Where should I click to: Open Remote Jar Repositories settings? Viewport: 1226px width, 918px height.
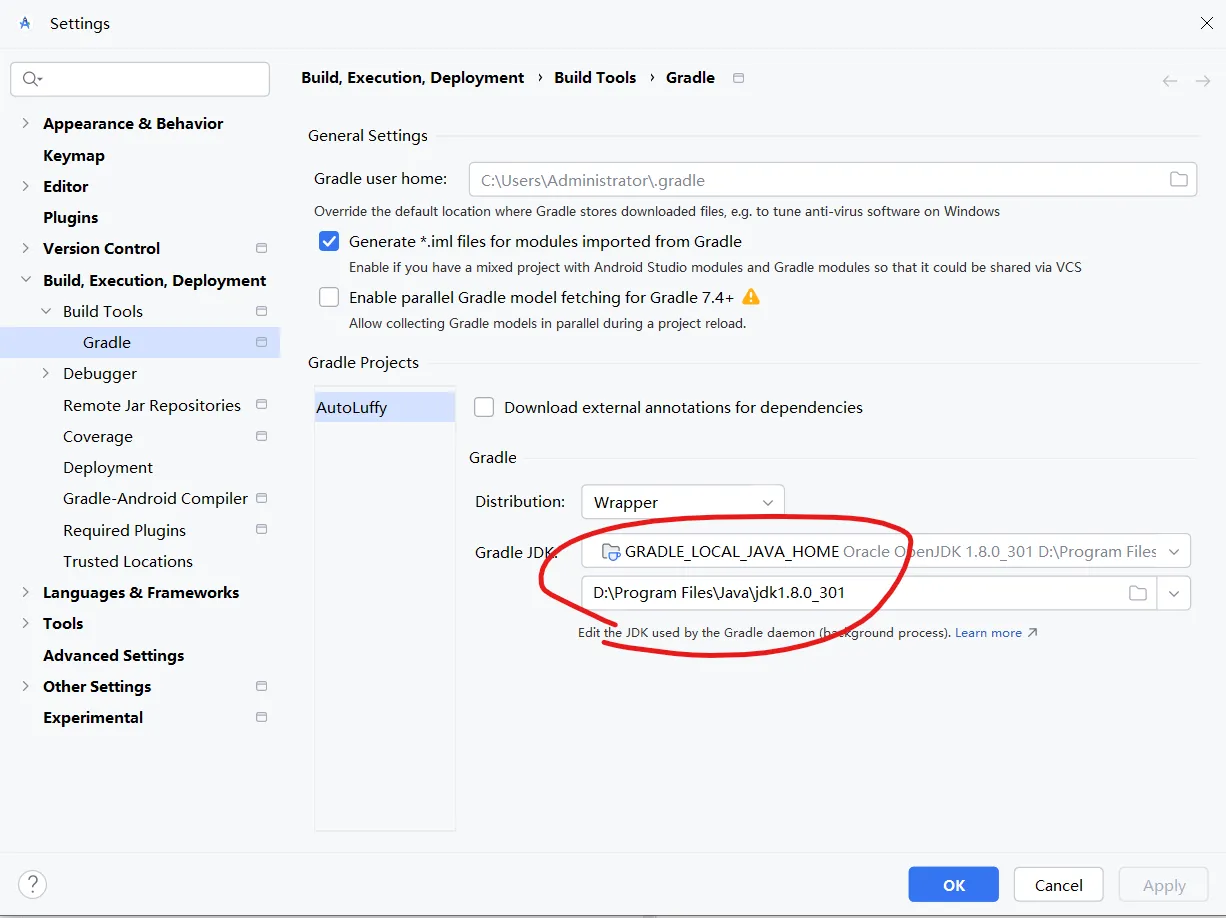pos(152,405)
